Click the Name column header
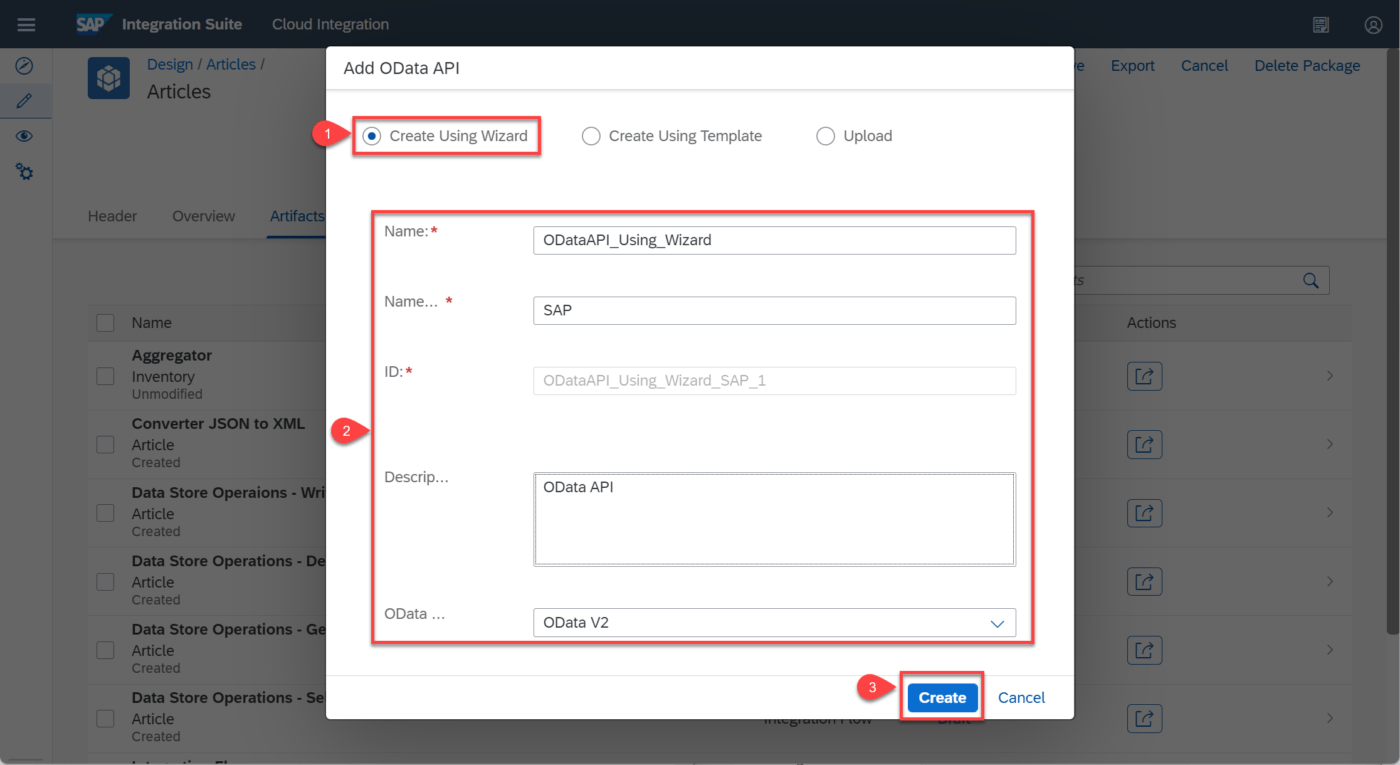The height and width of the screenshot is (765, 1400). (152, 323)
